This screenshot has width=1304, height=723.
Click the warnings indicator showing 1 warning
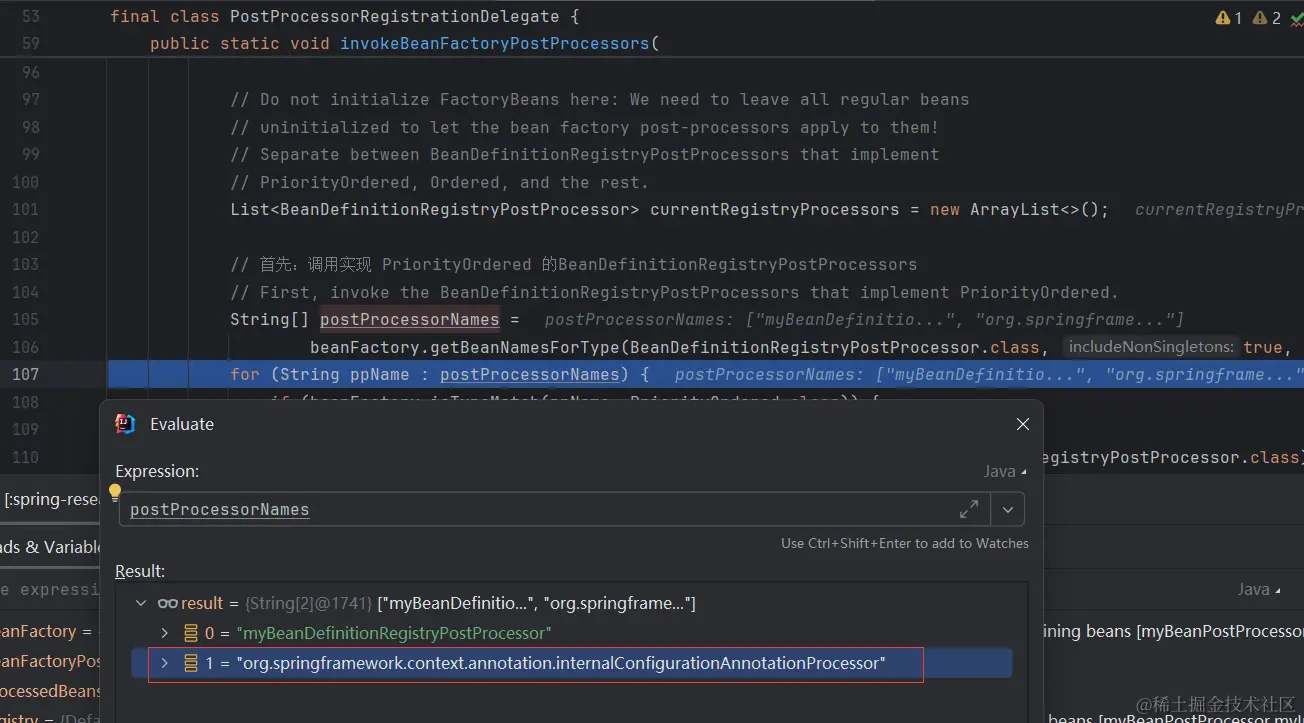point(1227,17)
